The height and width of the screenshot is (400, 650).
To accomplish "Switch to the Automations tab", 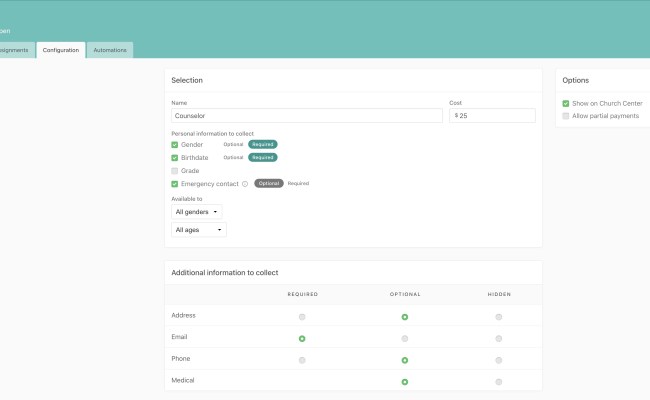I will [110, 50].
